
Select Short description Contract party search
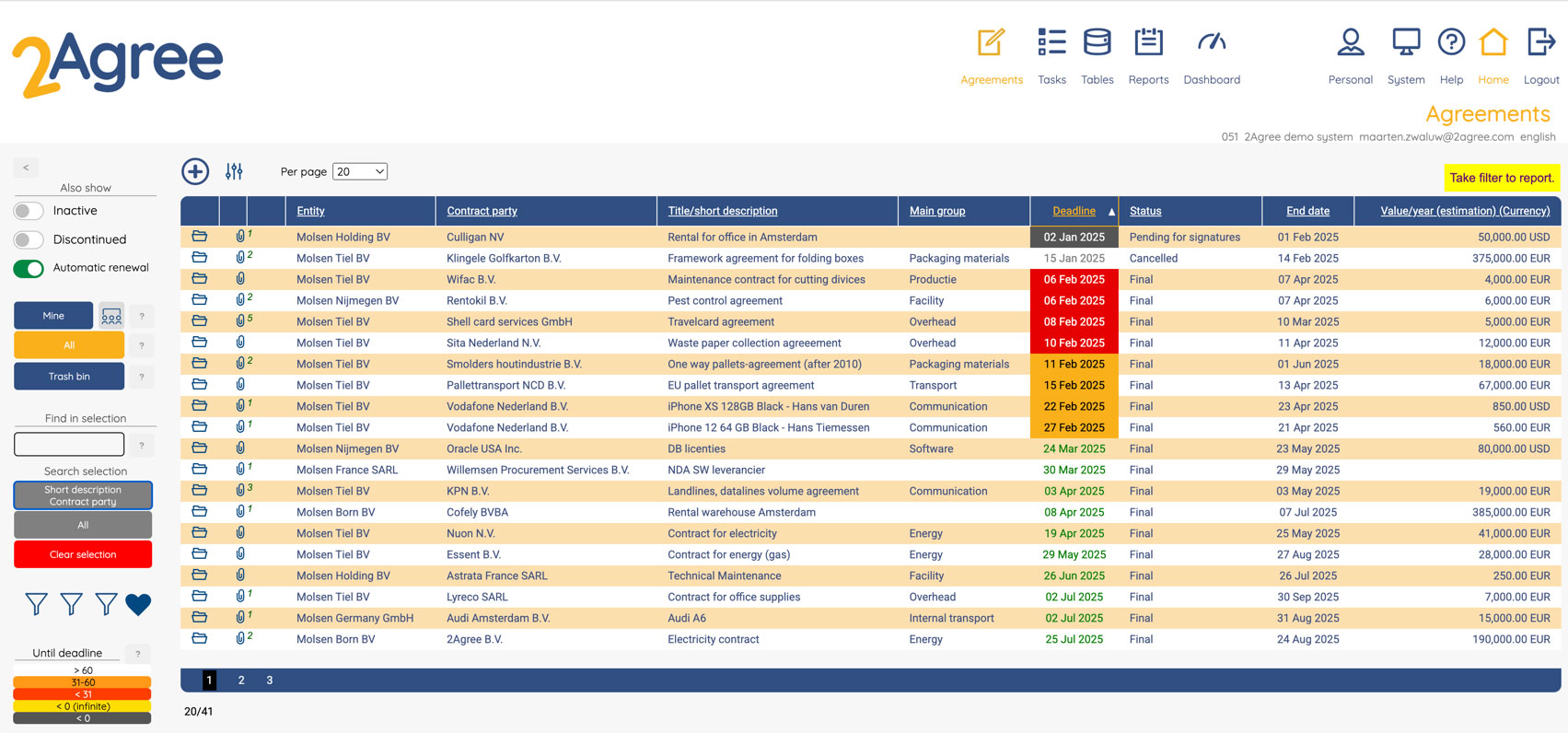click(x=83, y=495)
